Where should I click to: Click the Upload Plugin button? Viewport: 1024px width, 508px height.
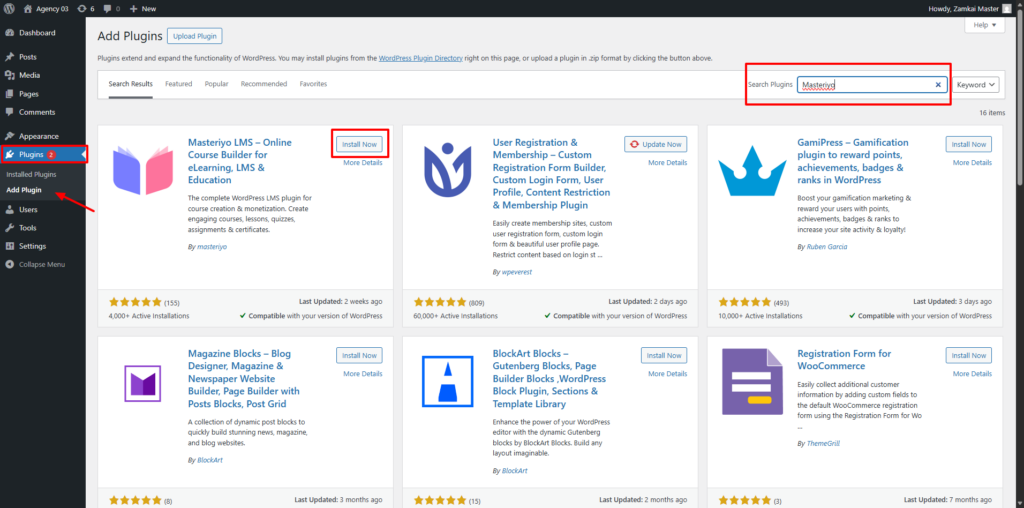195,36
